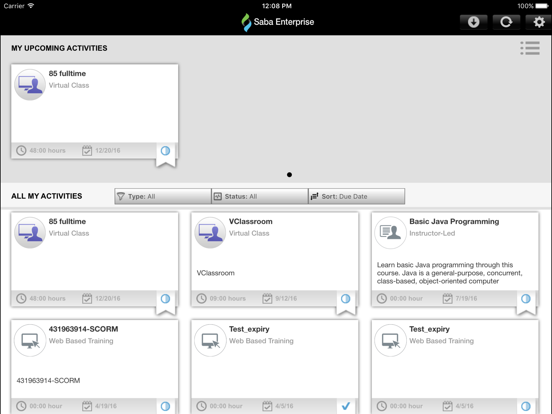Switch to list view icon
Screen dimensions: 552x414
(x=530, y=48)
